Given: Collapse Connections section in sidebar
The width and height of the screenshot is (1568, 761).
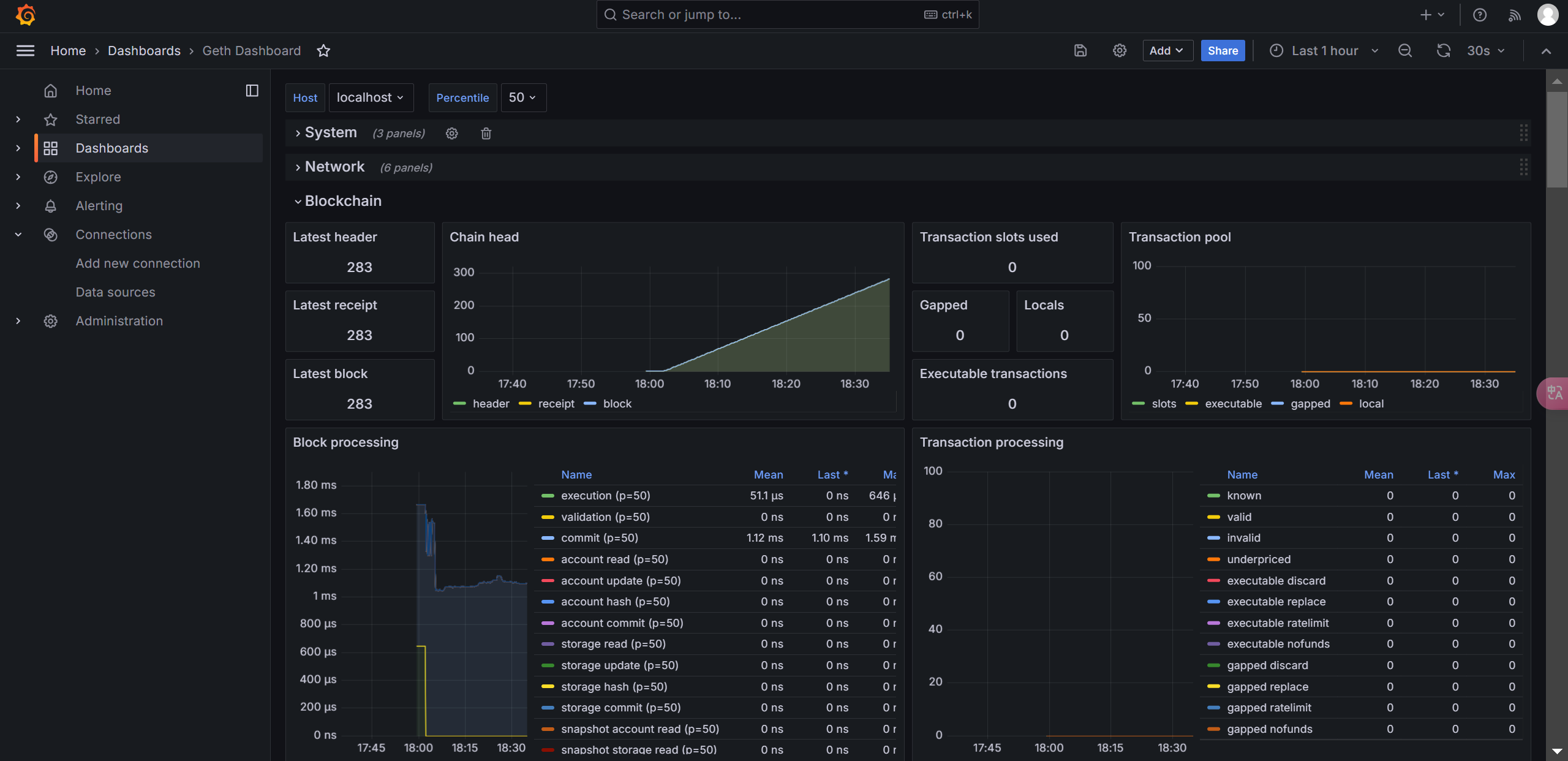Looking at the screenshot, I should click(18, 235).
